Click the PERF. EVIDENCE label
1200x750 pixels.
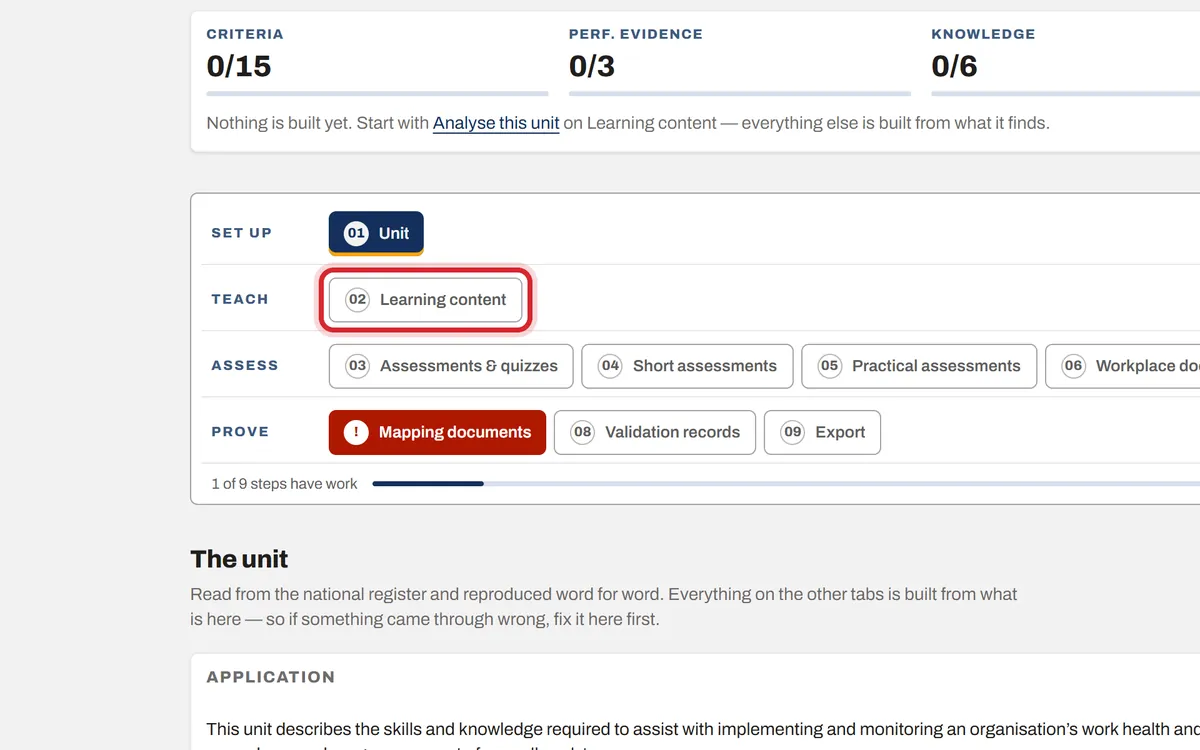[x=636, y=34]
